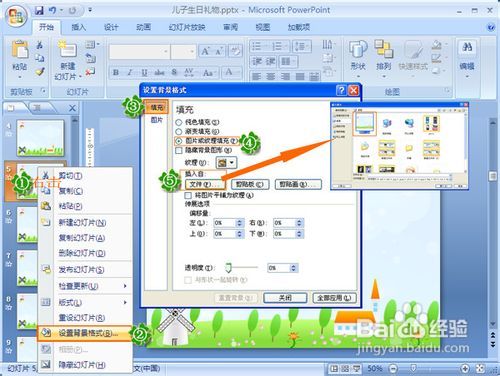Click the Shrink Font icon
500x376 pixels.
tap(219, 51)
